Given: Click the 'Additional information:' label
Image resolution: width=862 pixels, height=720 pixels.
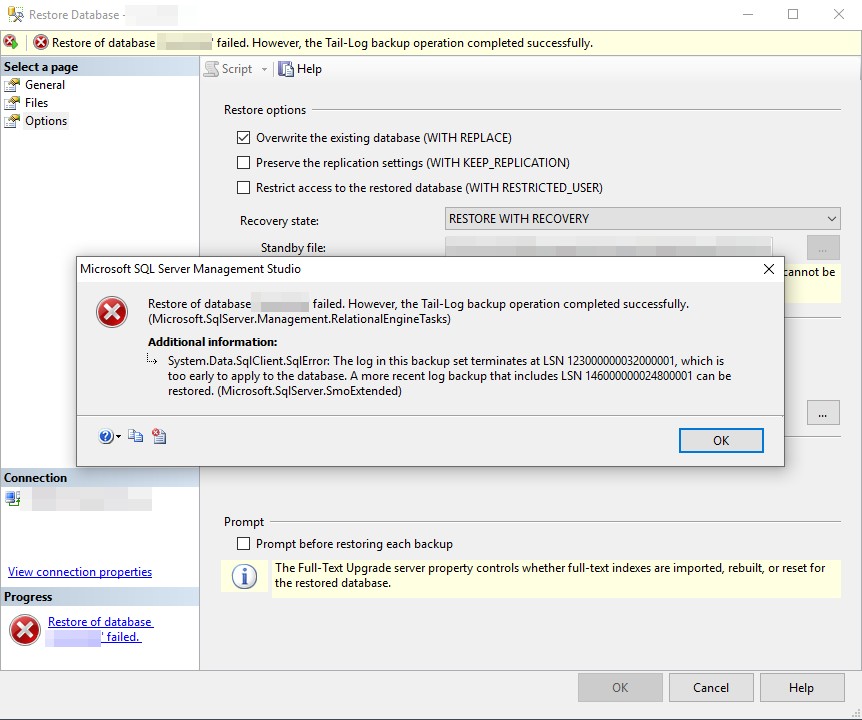Looking at the screenshot, I should coord(212,342).
